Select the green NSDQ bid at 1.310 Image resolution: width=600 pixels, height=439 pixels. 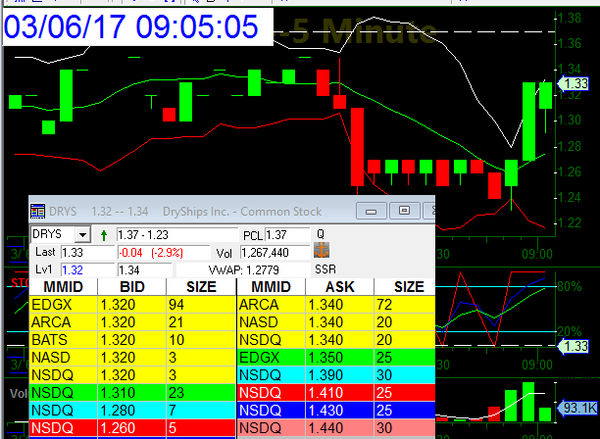[x=130, y=393]
